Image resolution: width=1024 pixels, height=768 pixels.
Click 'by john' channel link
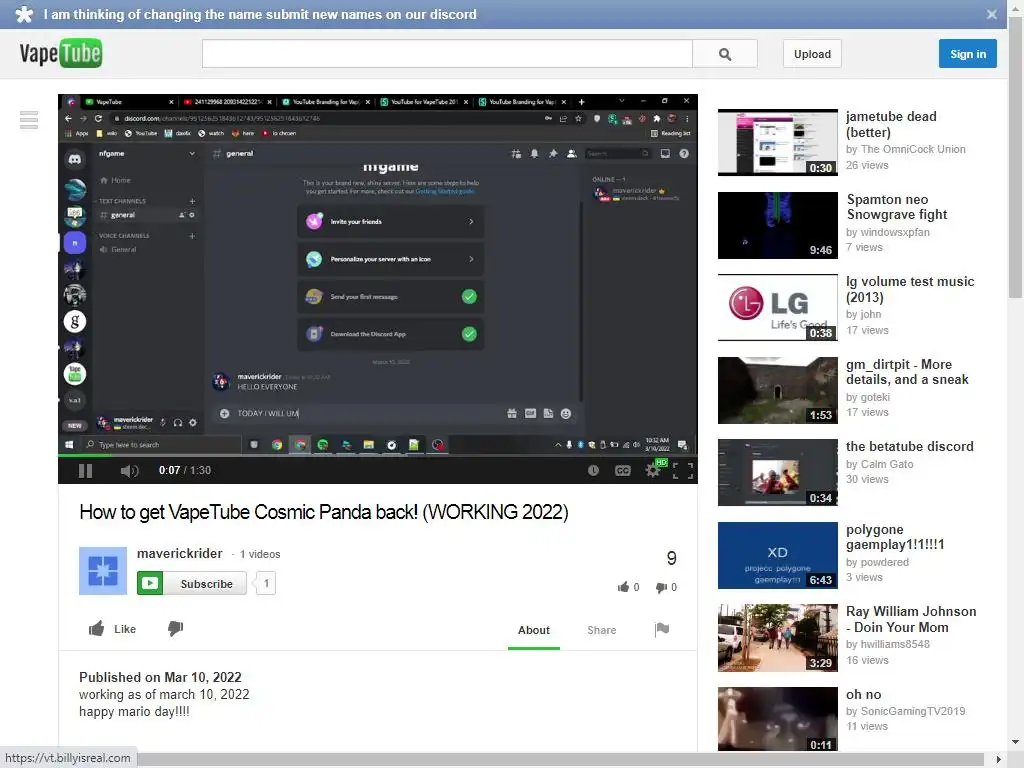[863, 314]
